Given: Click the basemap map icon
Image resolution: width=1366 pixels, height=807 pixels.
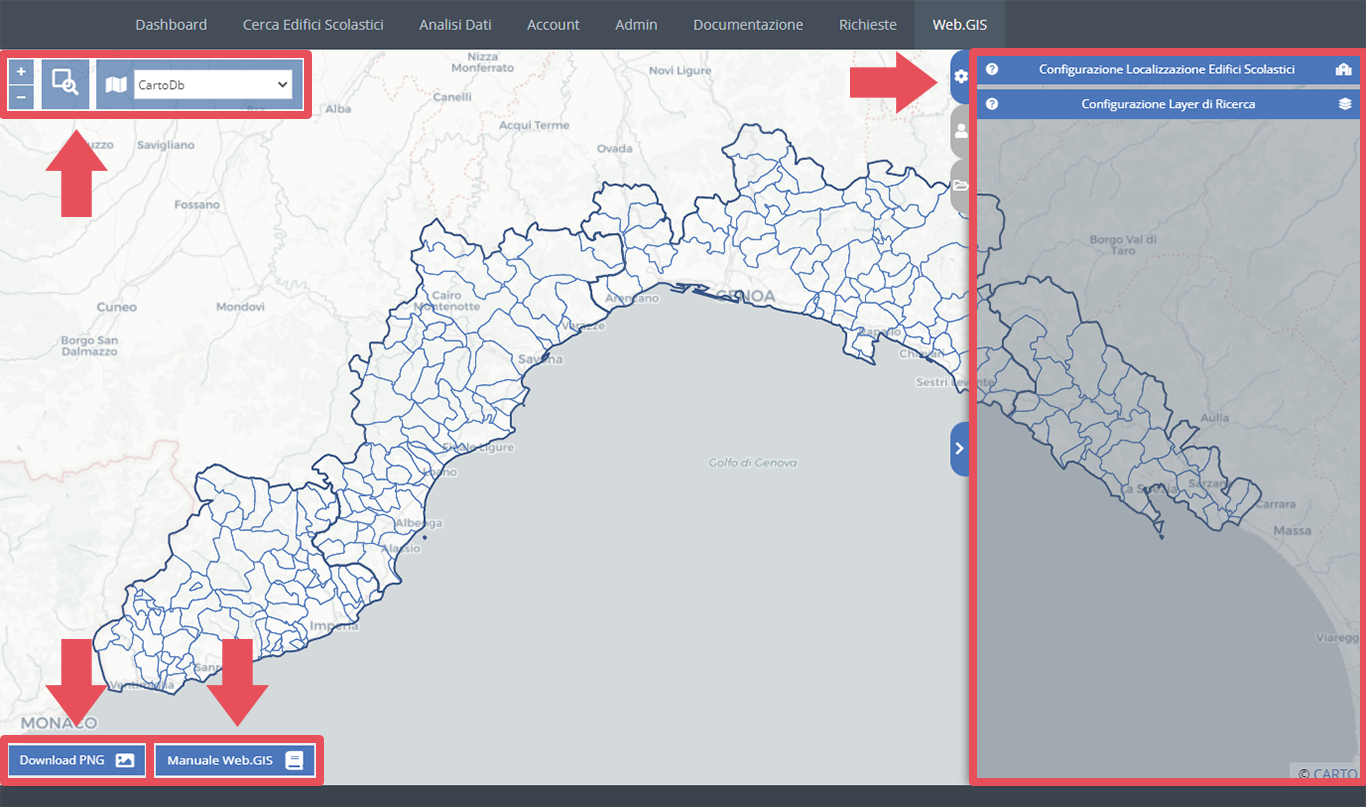Looking at the screenshot, I should click(116, 84).
